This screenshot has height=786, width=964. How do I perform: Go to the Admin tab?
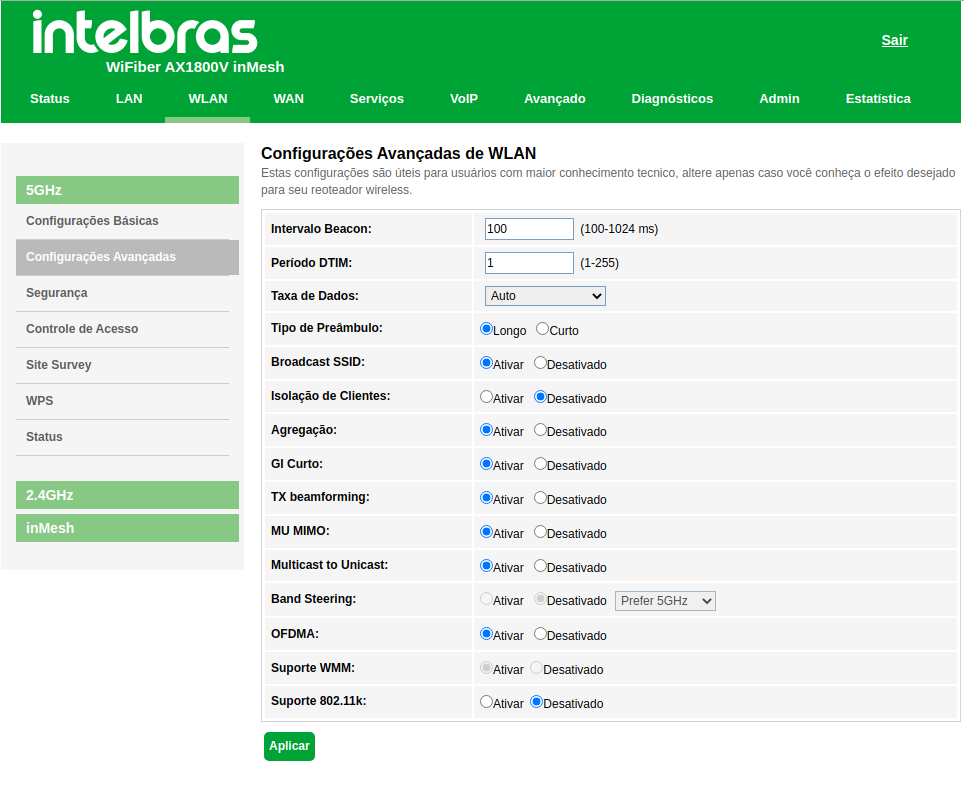[779, 98]
